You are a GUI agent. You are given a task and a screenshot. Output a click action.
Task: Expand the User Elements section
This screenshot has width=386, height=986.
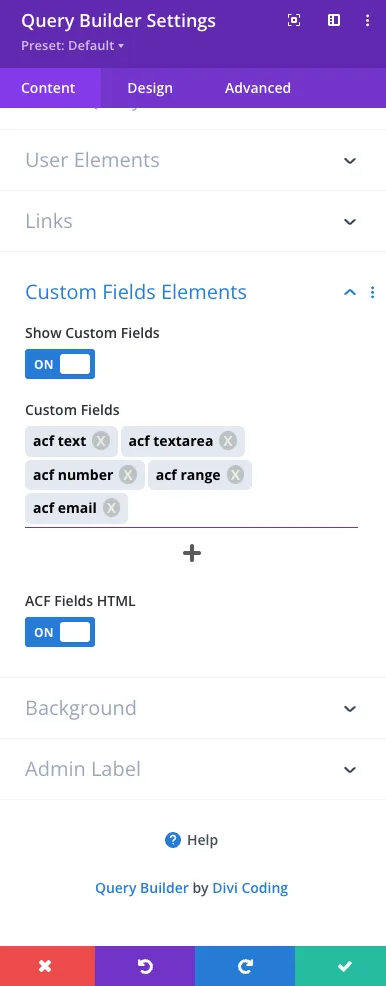coord(191,160)
